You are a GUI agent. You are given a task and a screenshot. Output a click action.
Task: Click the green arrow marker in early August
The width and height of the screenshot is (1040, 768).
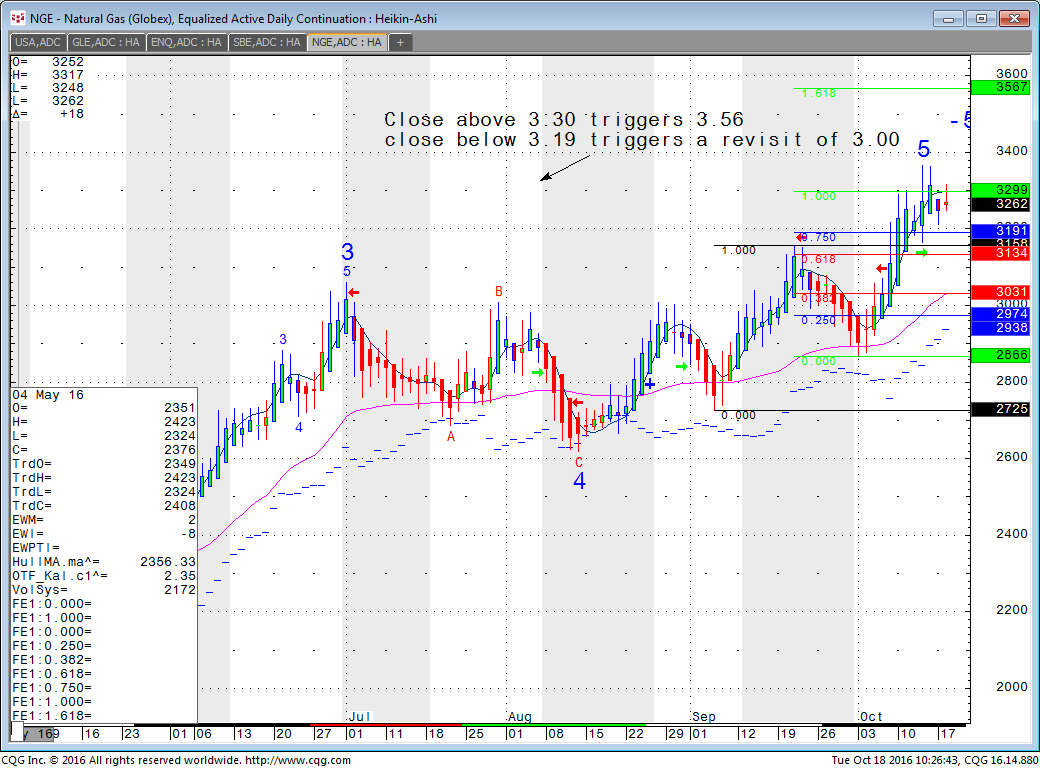538,373
